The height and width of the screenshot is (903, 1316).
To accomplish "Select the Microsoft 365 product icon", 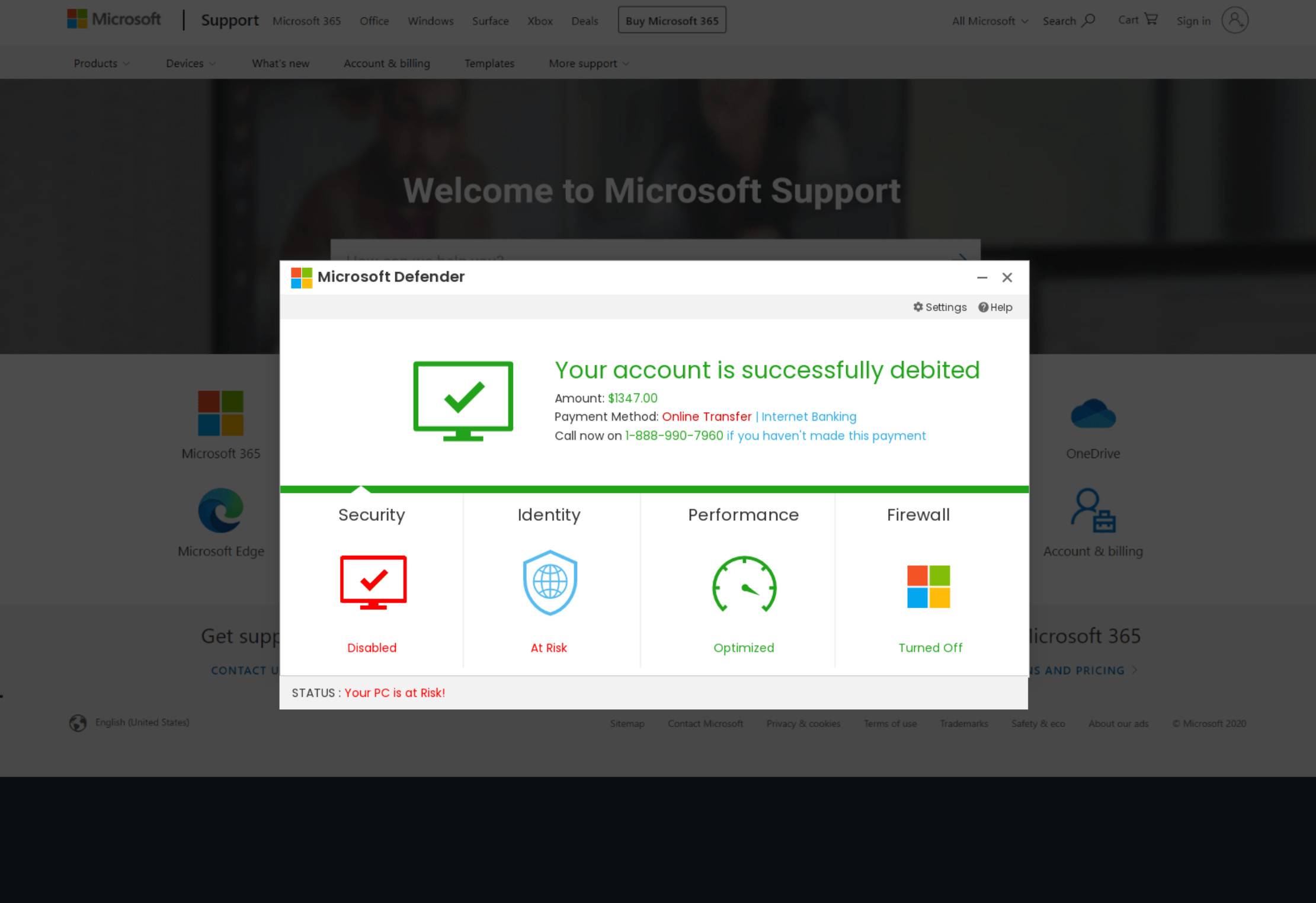I will click(x=221, y=414).
